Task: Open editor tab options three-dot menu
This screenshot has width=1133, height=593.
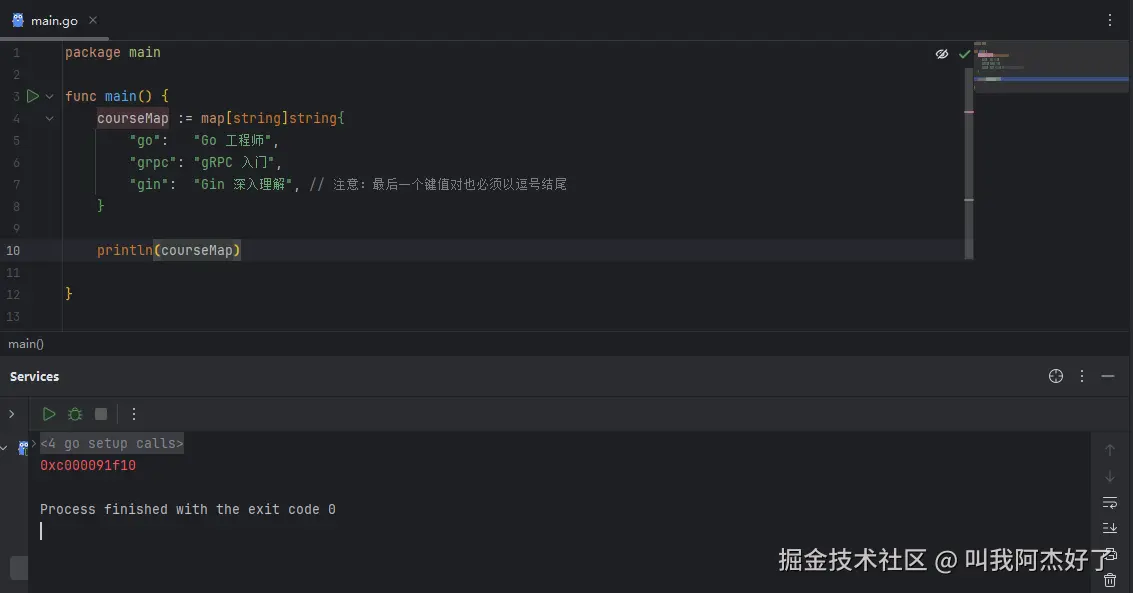Action: click(x=1110, y=20)
